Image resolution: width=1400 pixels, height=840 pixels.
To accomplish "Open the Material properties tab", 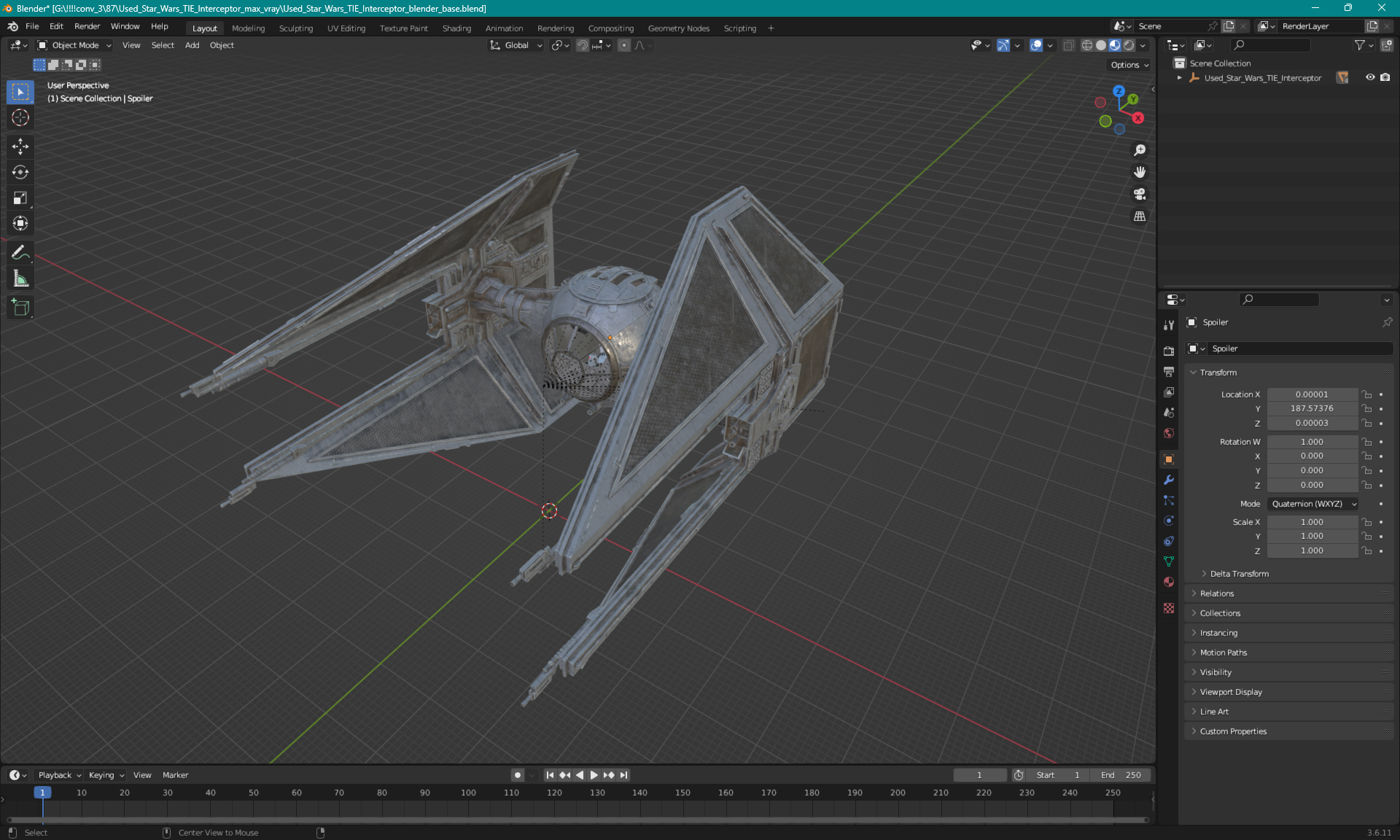I will 1169,582.
